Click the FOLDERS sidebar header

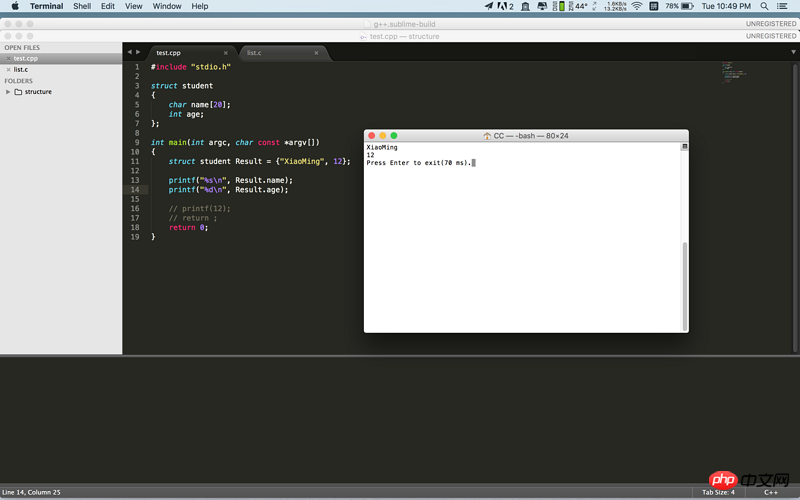pos(18,81)
